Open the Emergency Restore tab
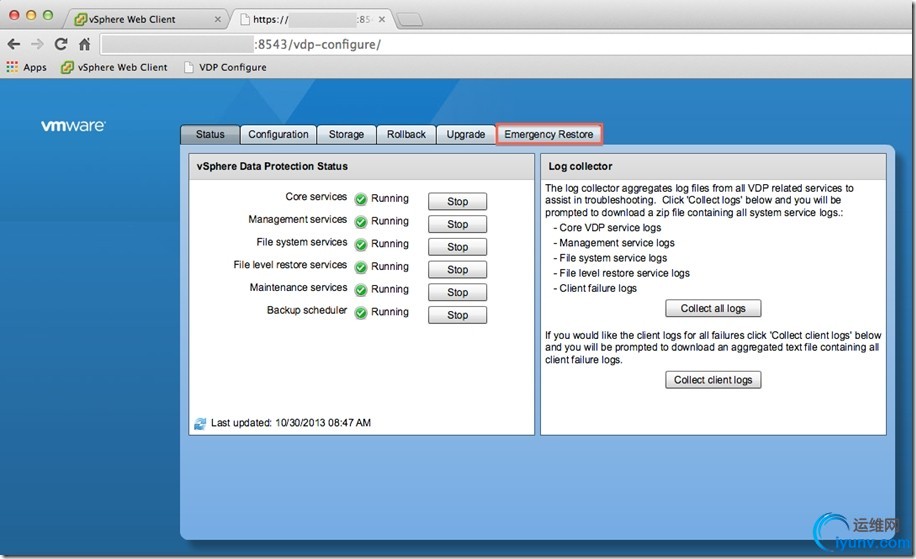This screenshot has height=559, width=916. pyautogui.click(x=549, y=134)
